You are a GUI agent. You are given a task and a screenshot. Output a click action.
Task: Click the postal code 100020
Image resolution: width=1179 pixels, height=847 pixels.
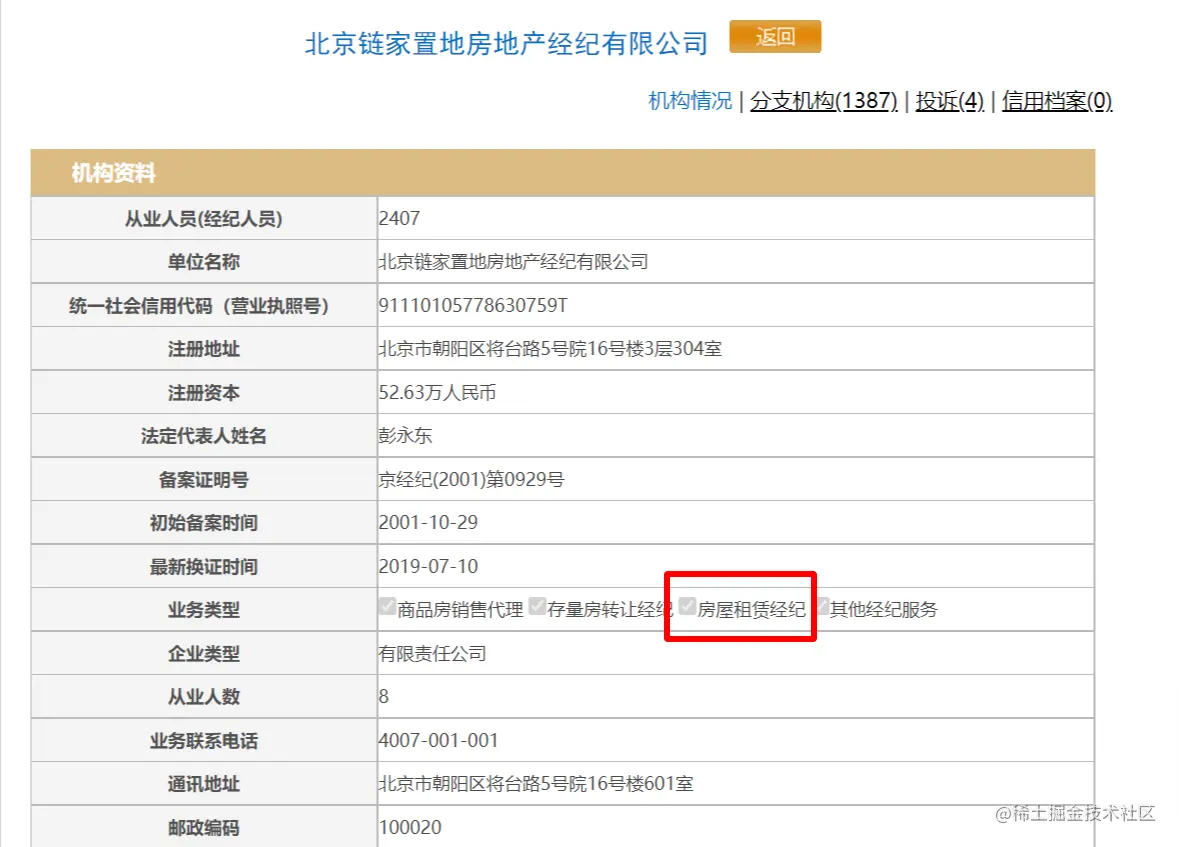[x=410, y=827]
